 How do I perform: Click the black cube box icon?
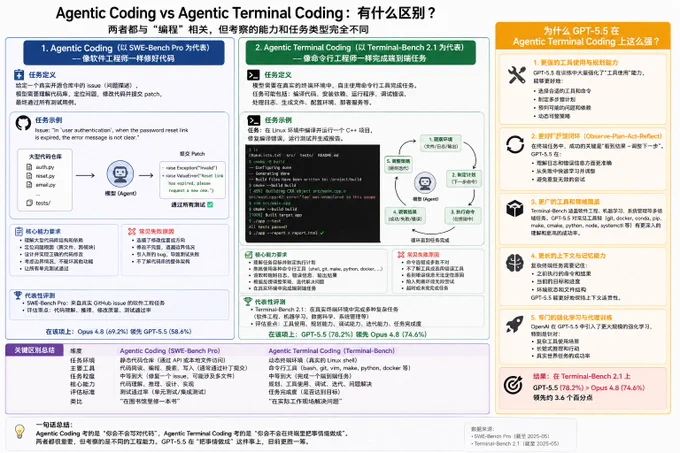[x=515, y=209]
